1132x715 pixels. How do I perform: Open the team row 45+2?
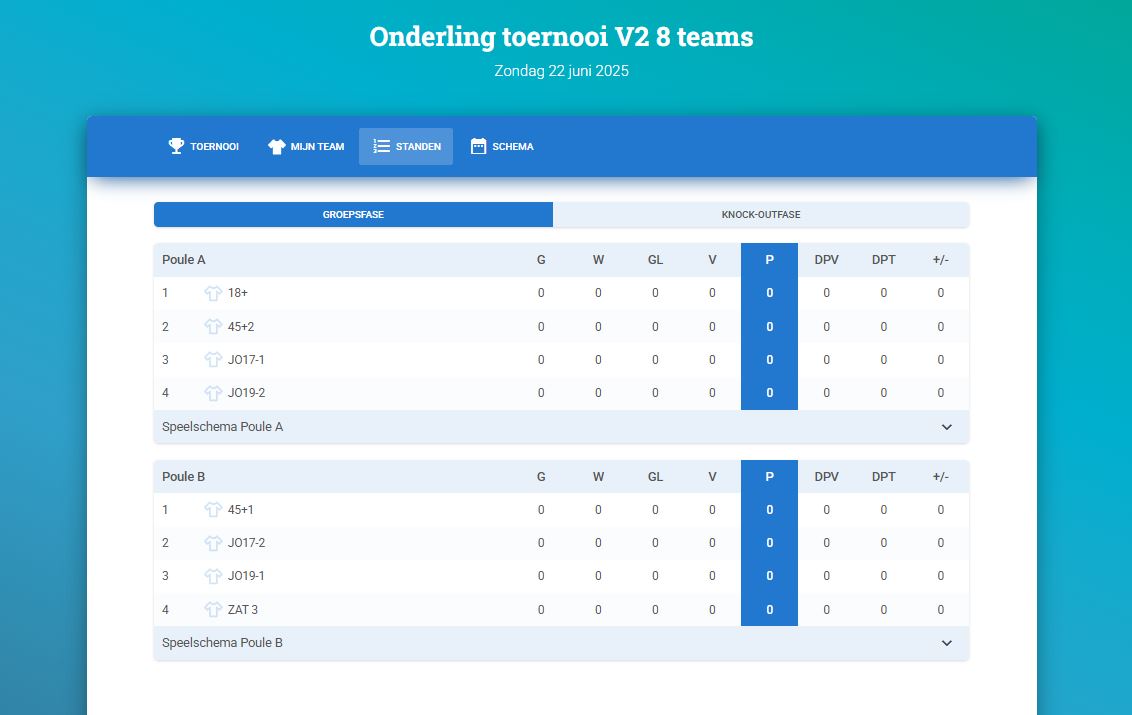tap(241, 327)
